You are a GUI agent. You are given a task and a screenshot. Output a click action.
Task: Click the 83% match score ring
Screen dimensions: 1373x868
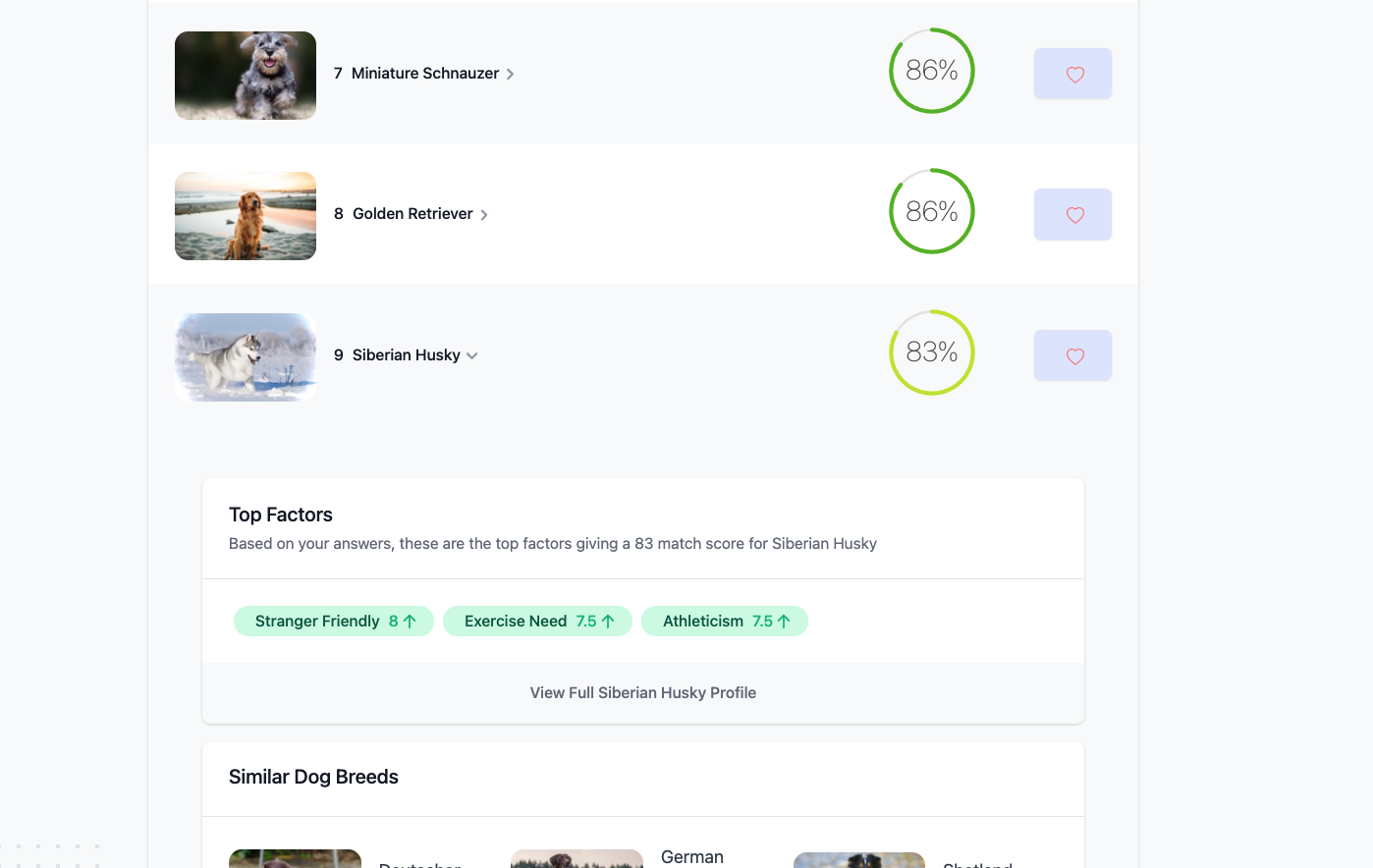[x=931, y=353]
